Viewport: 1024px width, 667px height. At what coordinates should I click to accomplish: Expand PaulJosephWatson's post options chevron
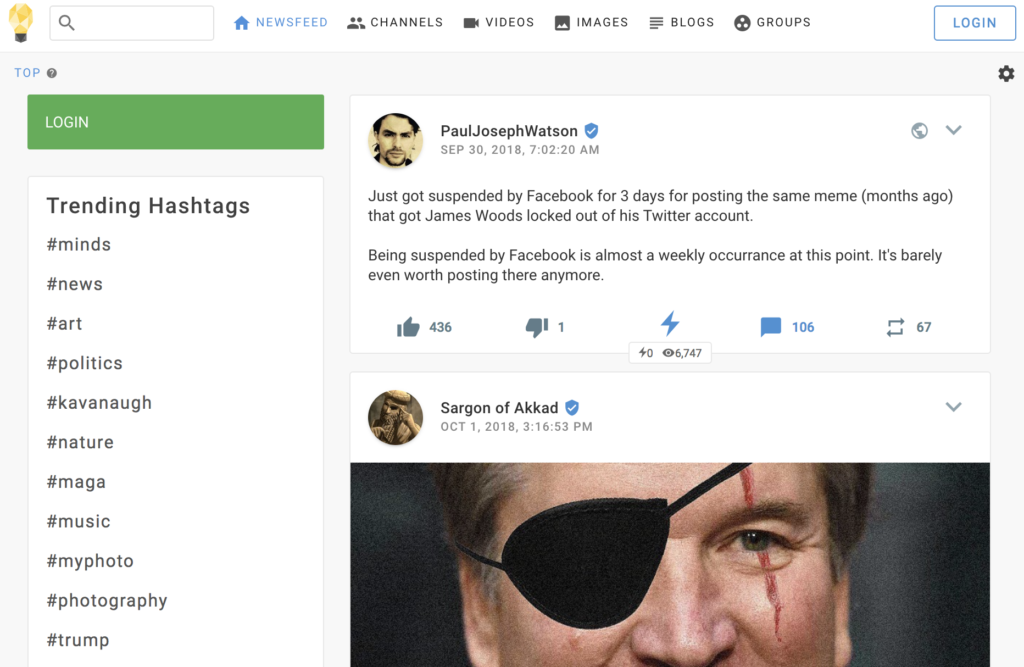point(953,130)
